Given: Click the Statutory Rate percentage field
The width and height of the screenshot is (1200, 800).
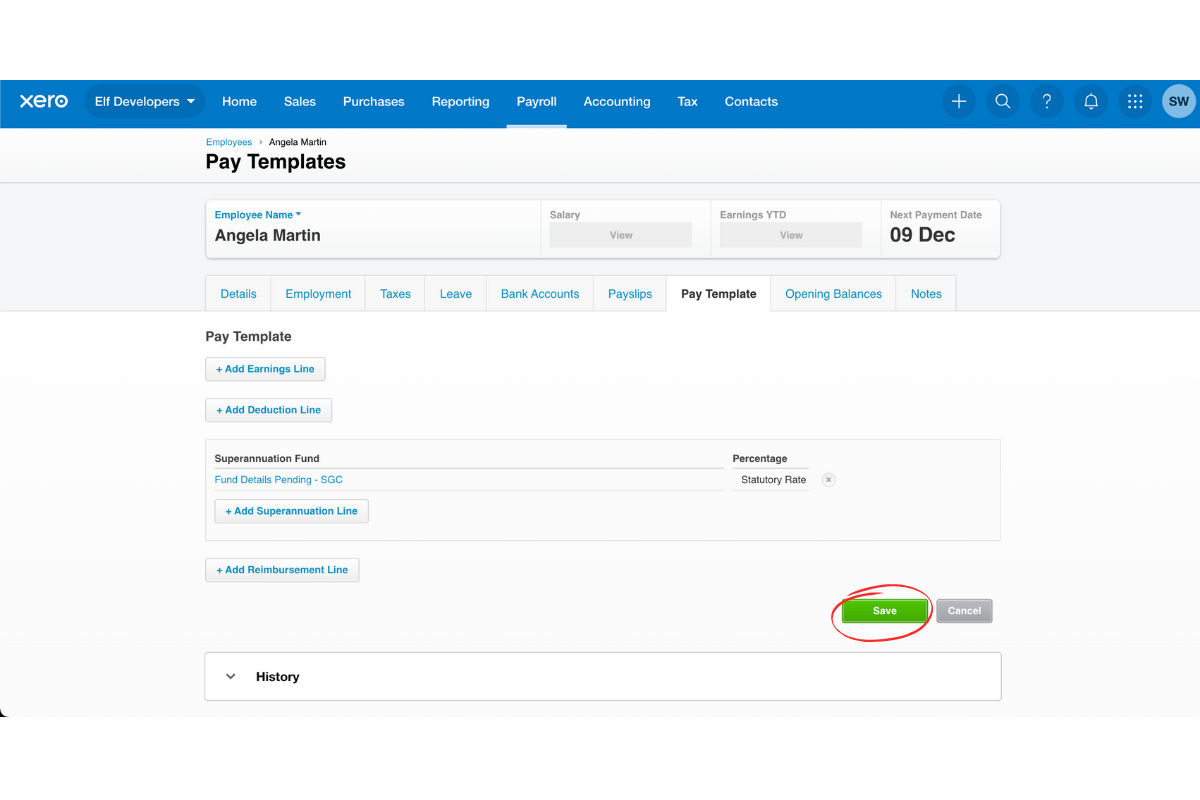Looking at the screenshot, I should (x=771, y=479).
